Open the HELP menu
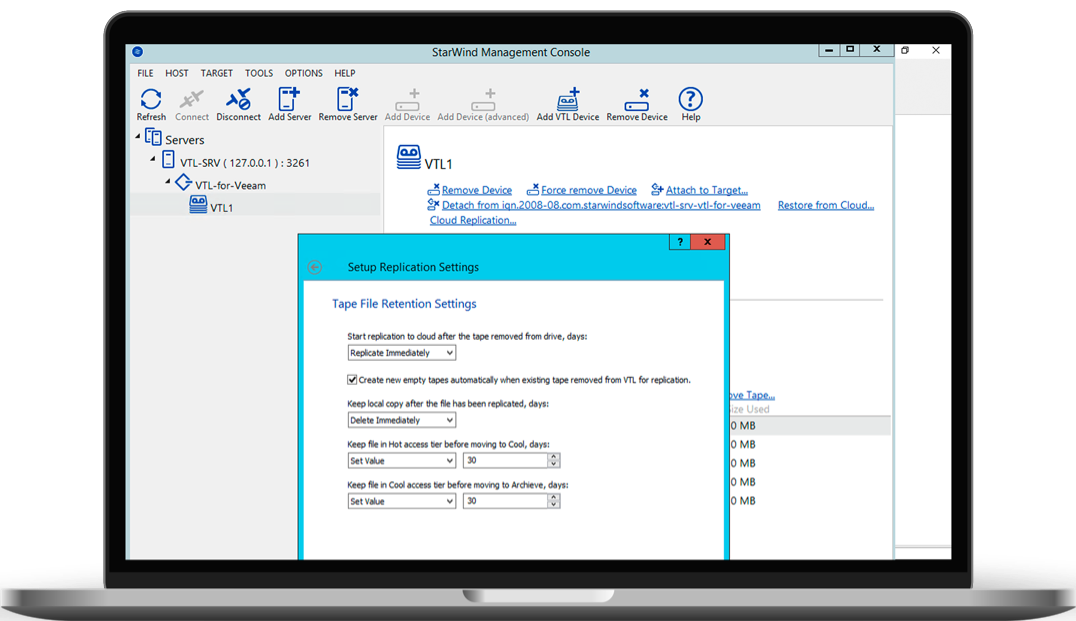This screenshot has height=621, width=1076. 344,73
